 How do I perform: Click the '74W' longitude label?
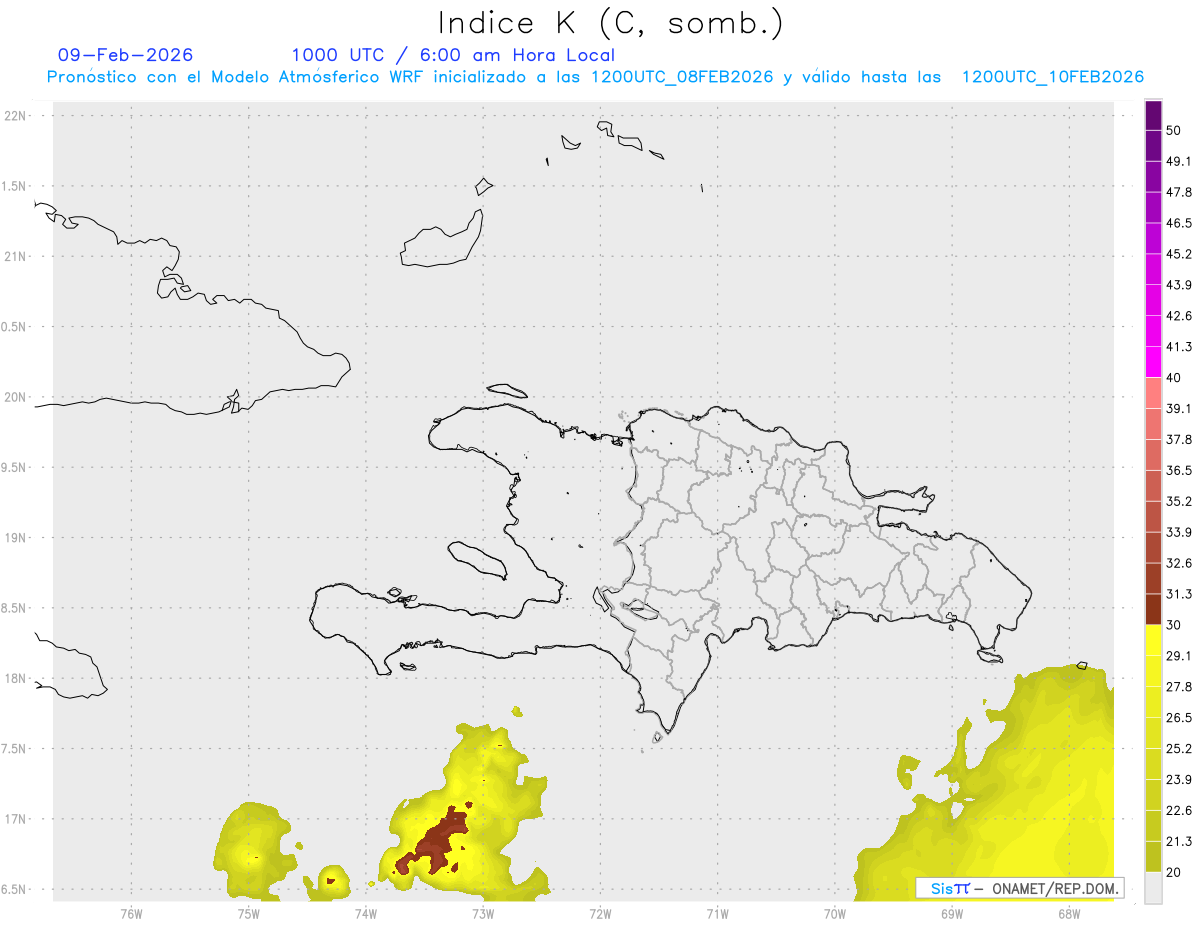coord(365,913)
